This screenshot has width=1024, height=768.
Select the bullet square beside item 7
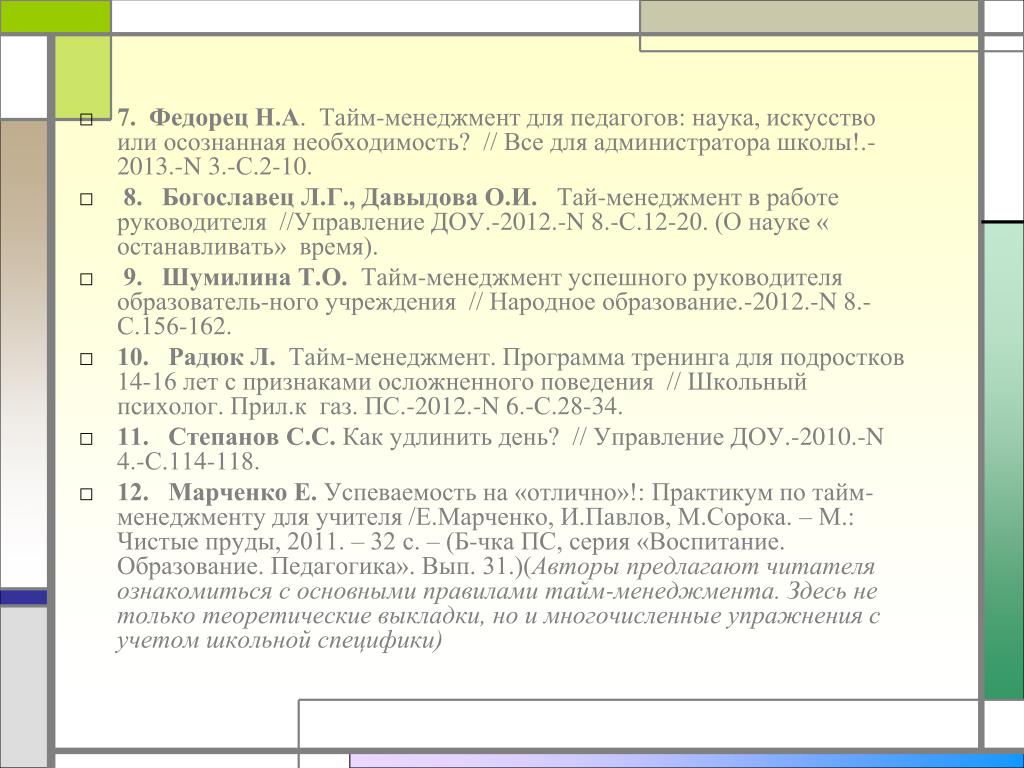click(x=86, y=120)
